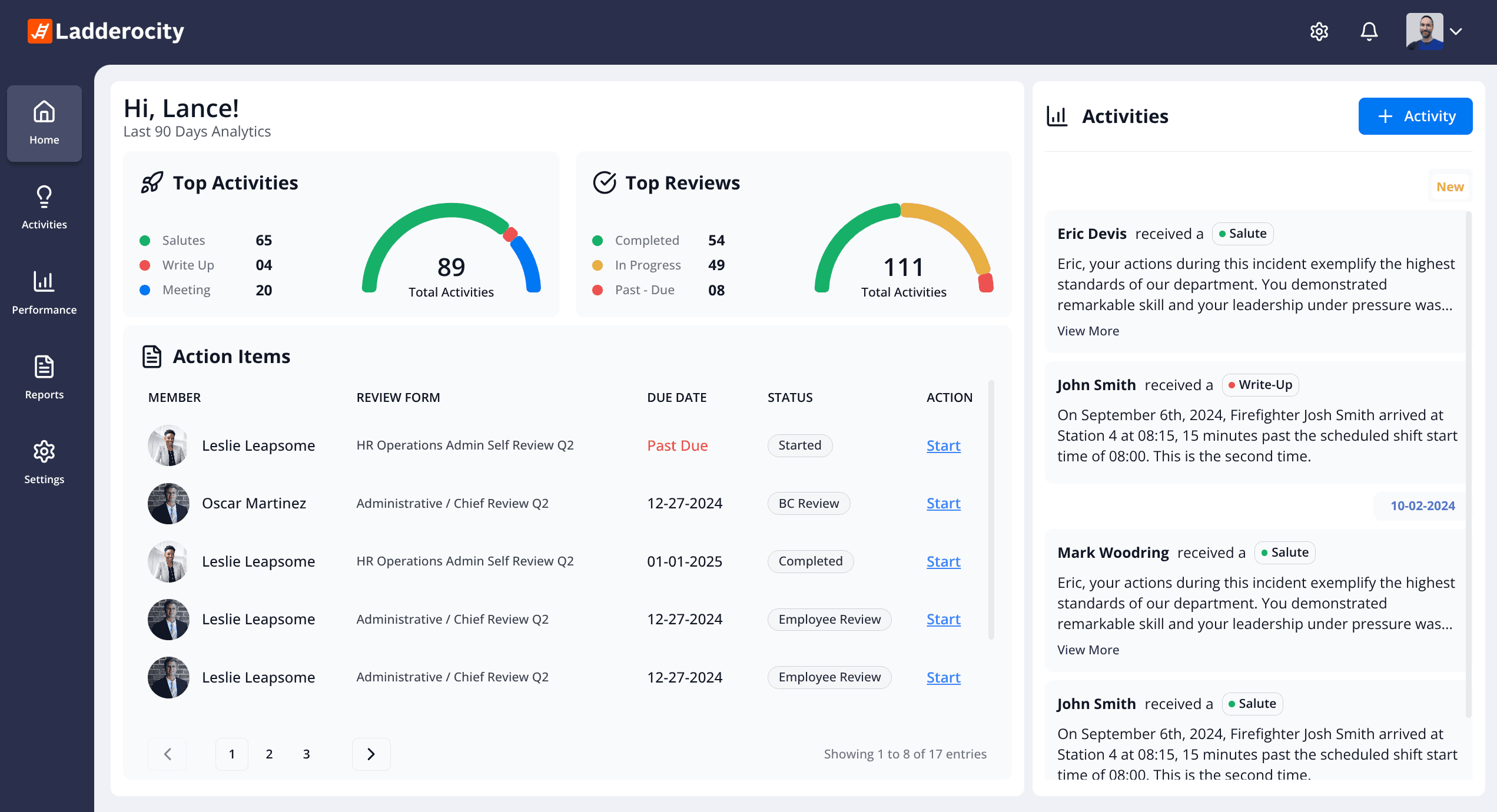Start Oscar Martinez's Chief Review
The height and width of the screenshot is (812, 1497).
[943, 504]
